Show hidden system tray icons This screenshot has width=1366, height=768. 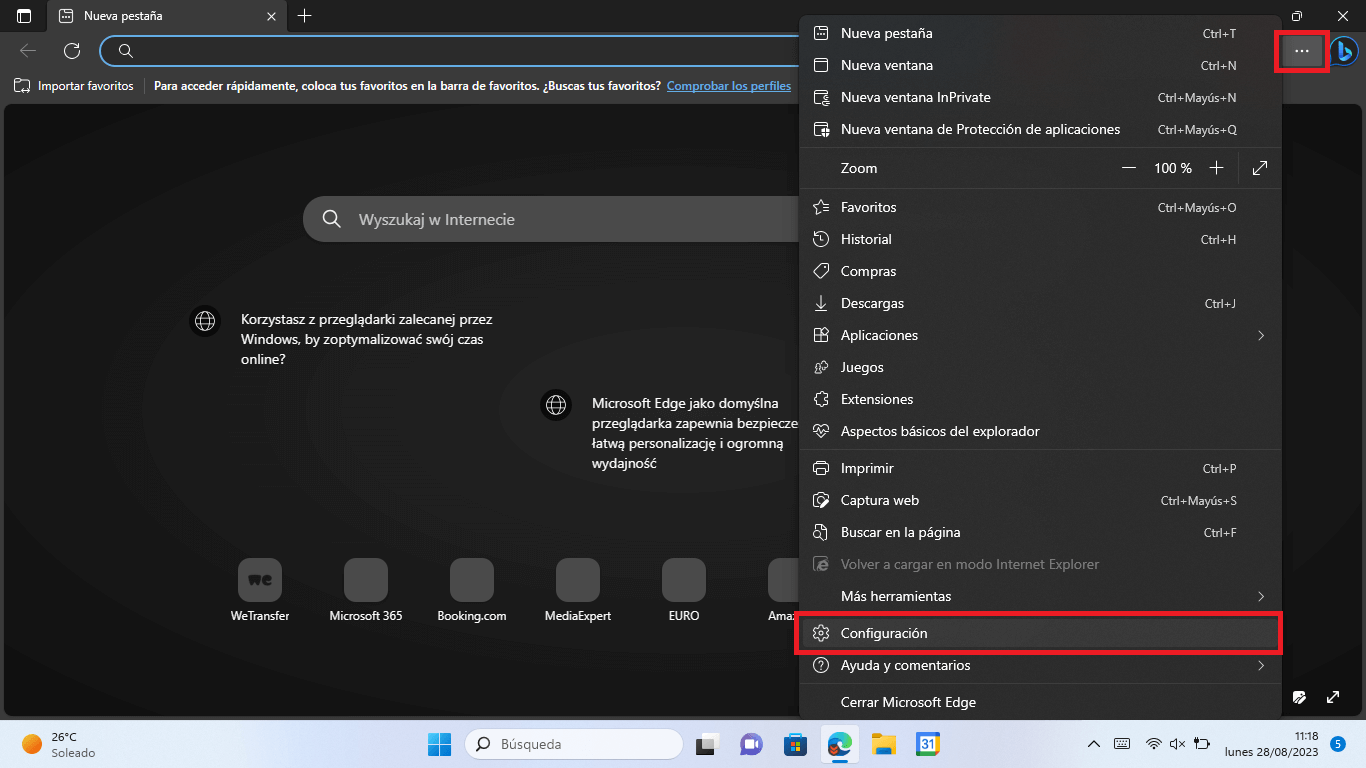tap(1094, 744)
